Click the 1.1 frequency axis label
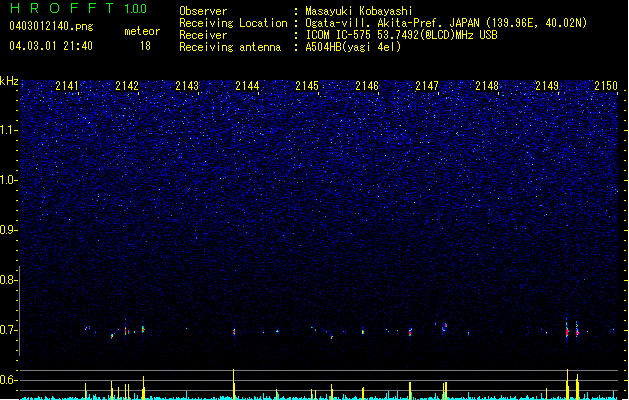 [9, 130]
